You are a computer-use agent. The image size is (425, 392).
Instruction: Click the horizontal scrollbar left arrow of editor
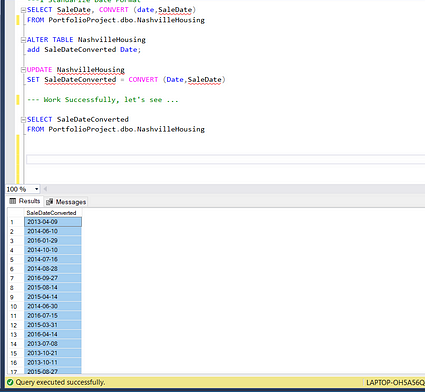tap(45, 189)
